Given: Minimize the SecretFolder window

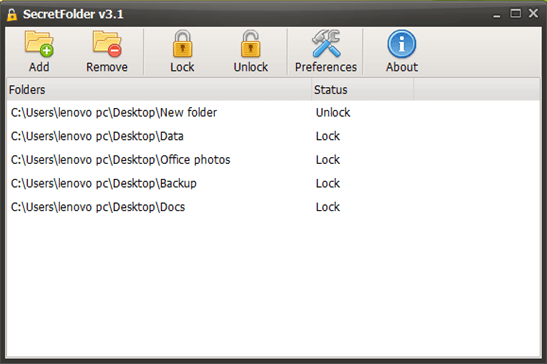Looking at the screenshot, I should coord(497,16).
